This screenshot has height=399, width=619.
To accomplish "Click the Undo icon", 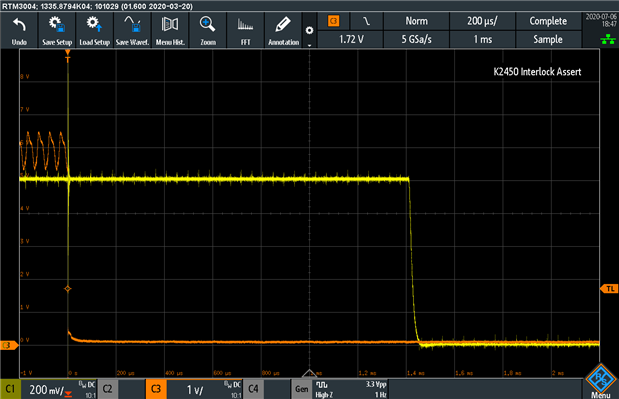I will tap(19, 30).
